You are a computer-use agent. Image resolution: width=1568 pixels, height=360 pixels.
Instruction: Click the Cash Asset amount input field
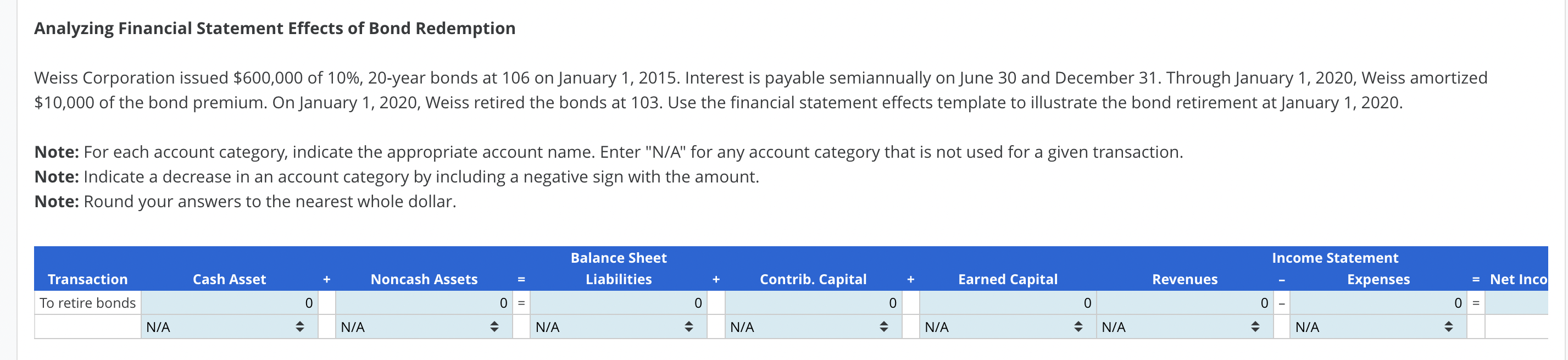(x=228, y=302)
